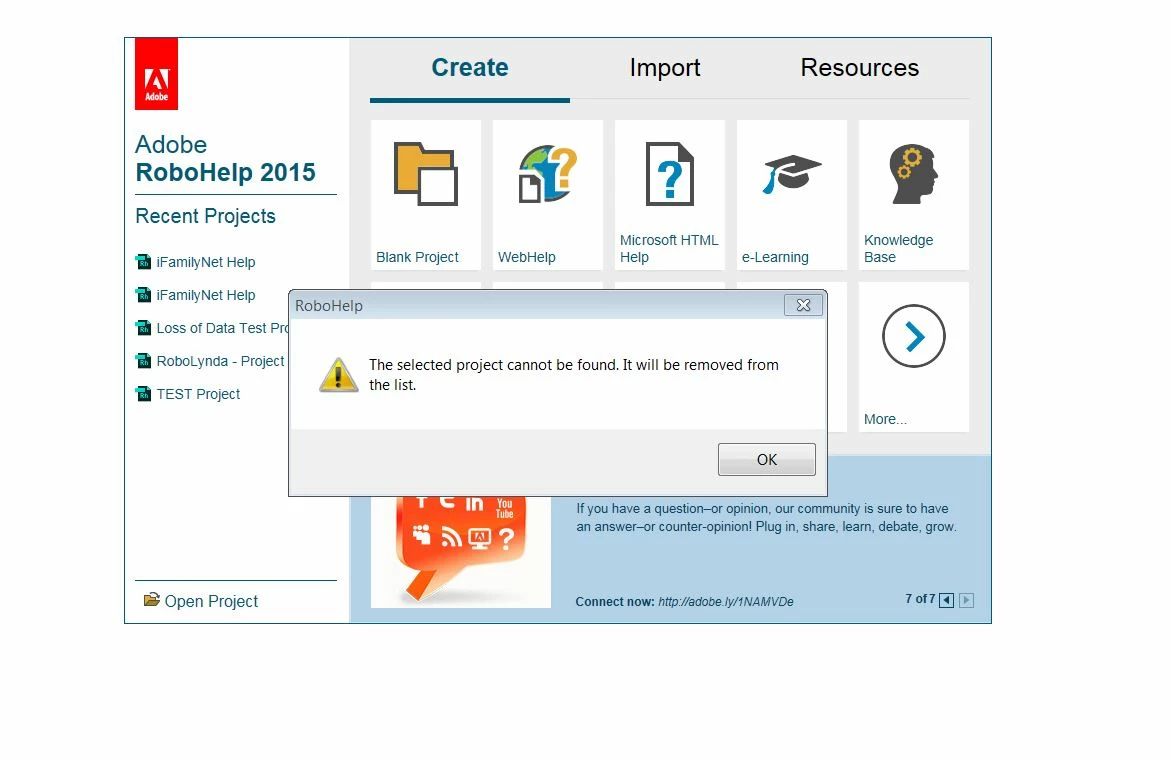Click the icon beside first iFamilyNet Help
Viewport: 1172px width, 761px height.
click(144, 262)
